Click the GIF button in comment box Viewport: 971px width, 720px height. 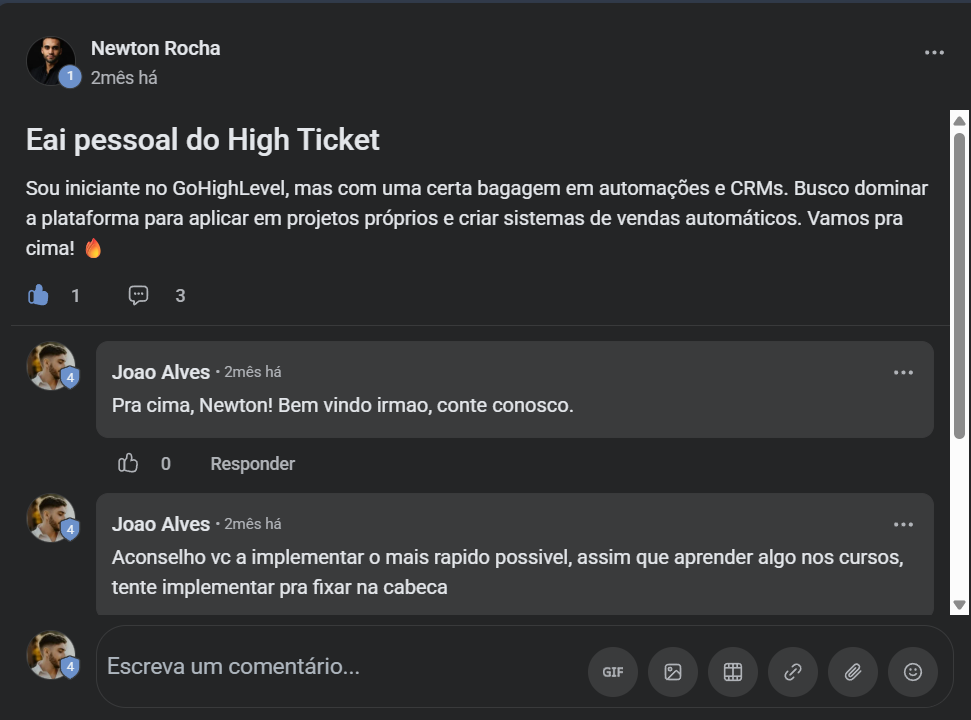coord(613,672)
